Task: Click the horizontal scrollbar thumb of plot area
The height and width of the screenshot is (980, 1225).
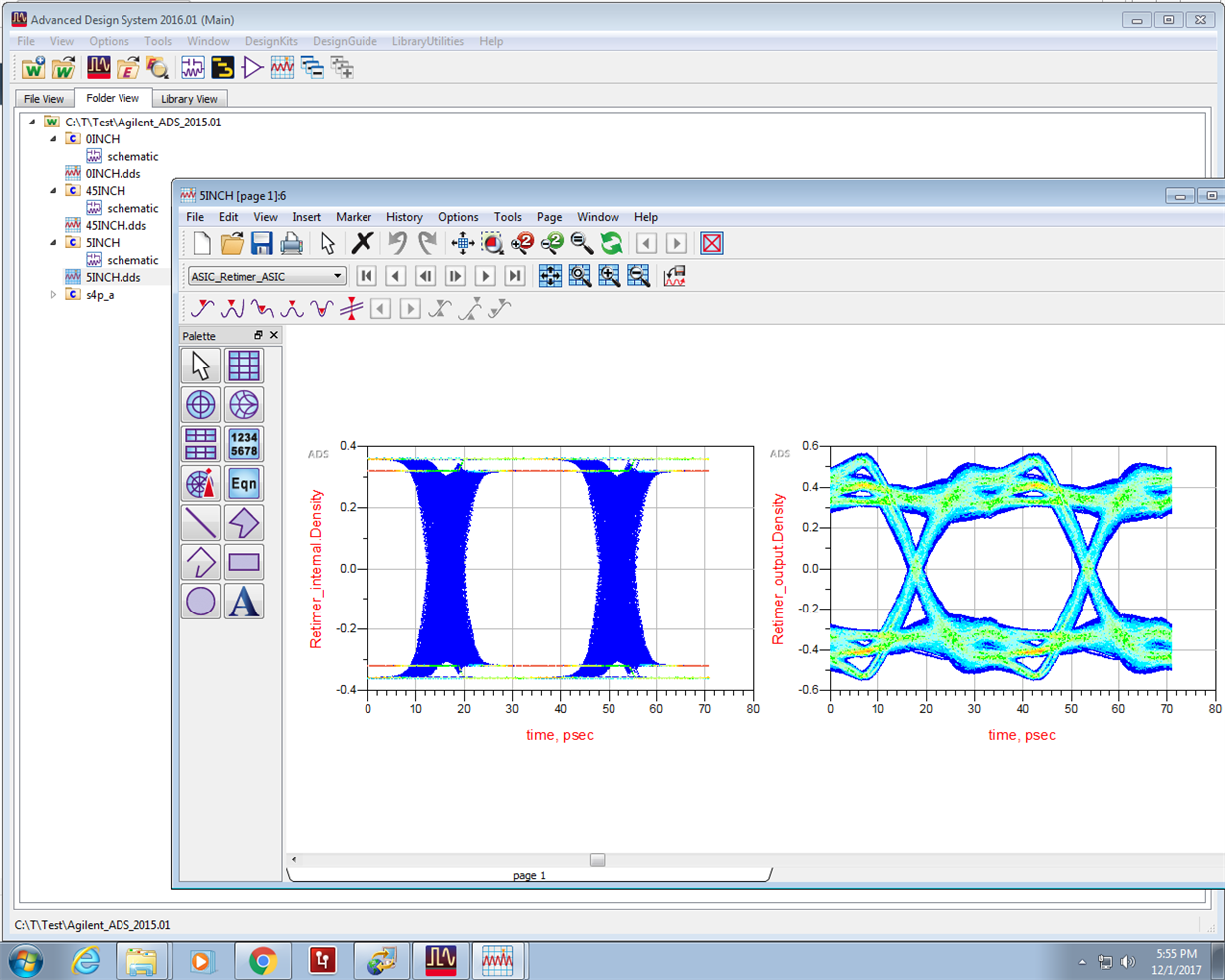Action: tap(597, 859)
